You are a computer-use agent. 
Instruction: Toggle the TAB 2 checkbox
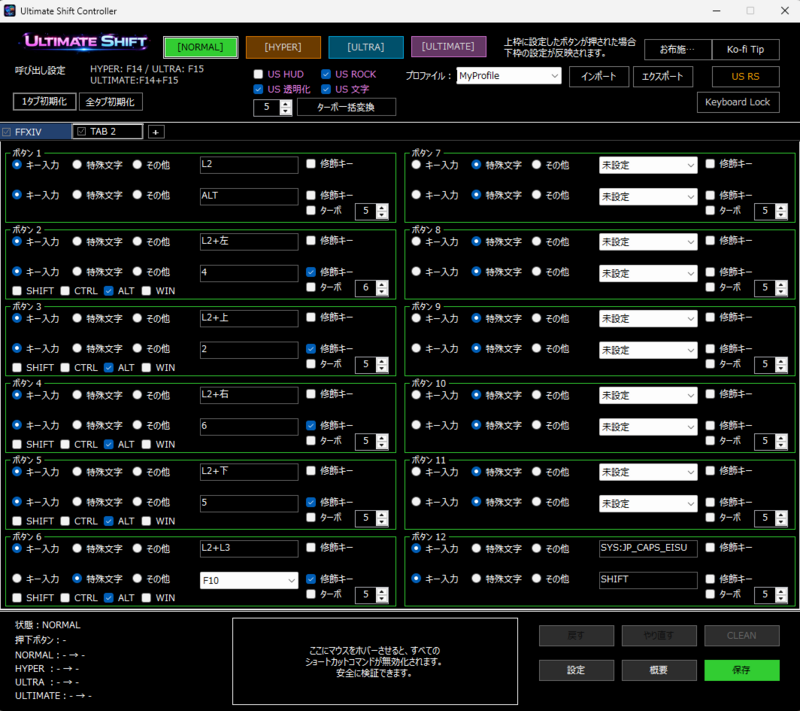(82, 132)
